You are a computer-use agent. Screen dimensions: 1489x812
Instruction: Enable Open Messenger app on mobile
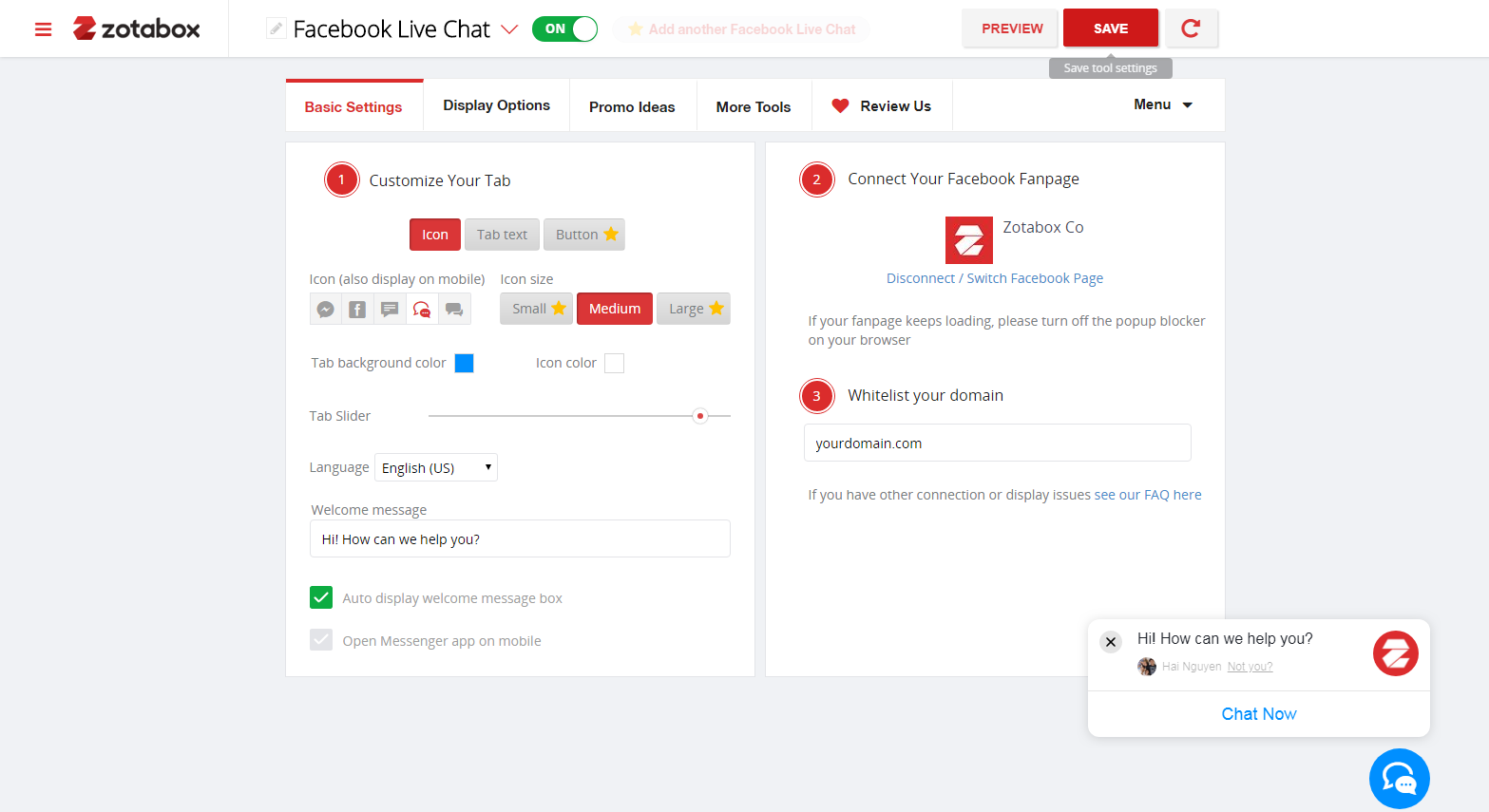coord(321,639)
